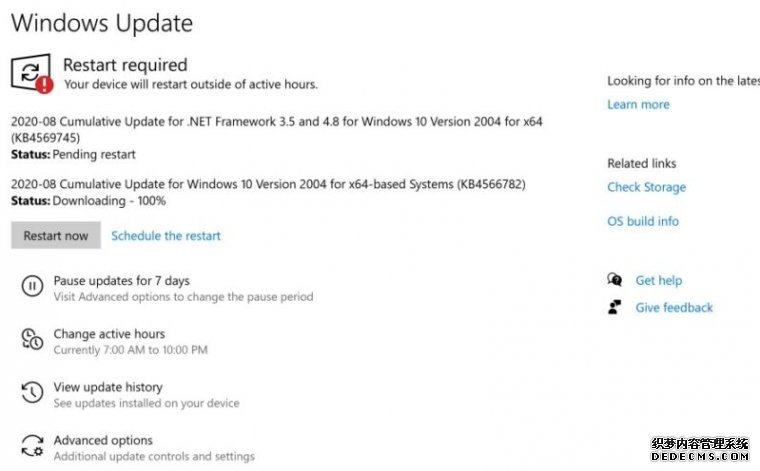Screen dimensions: 760x471
Task: Open the Get help link
Action: 658,281
